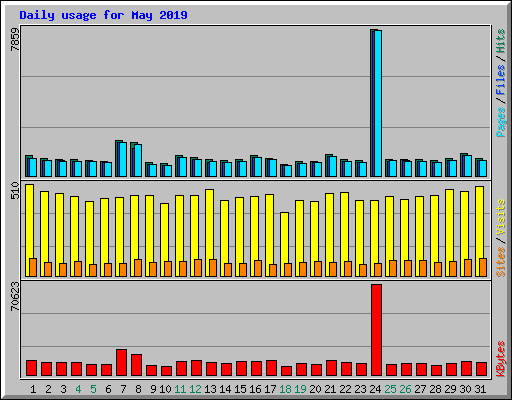512x400 pixels.
Task: Select the cyan hits bar for day 1
Action: 33,167
